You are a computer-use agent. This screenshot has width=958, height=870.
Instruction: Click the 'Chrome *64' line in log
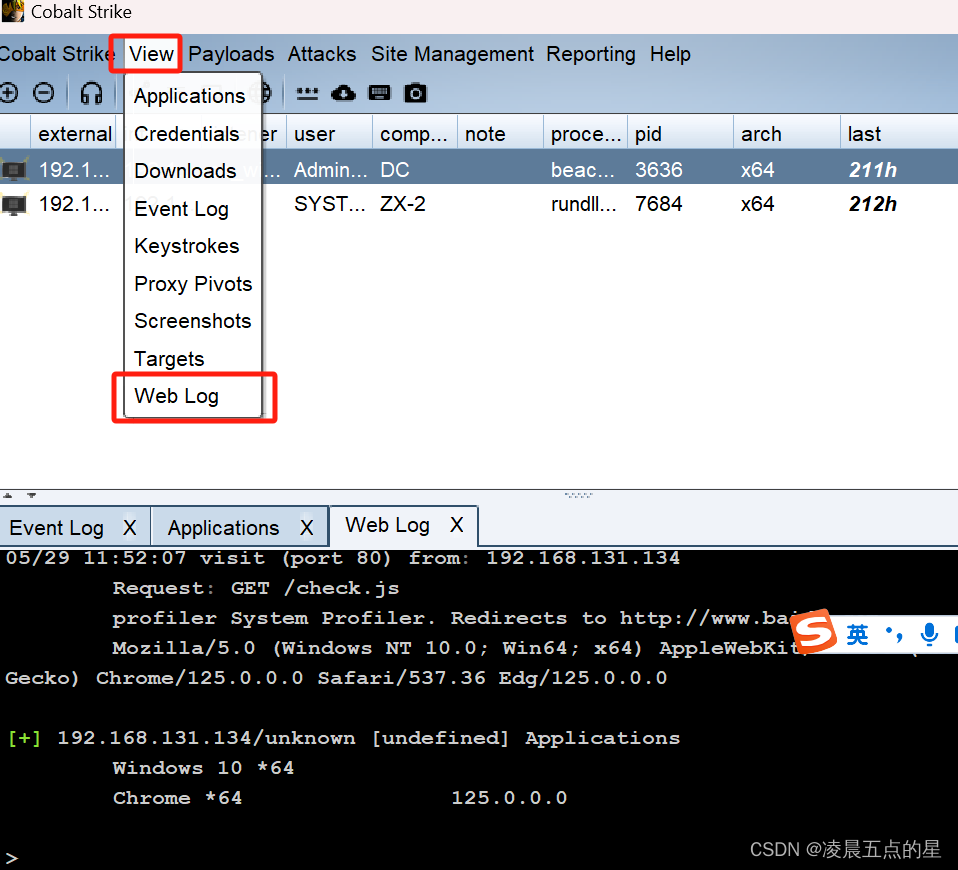[x=177, y=798]
